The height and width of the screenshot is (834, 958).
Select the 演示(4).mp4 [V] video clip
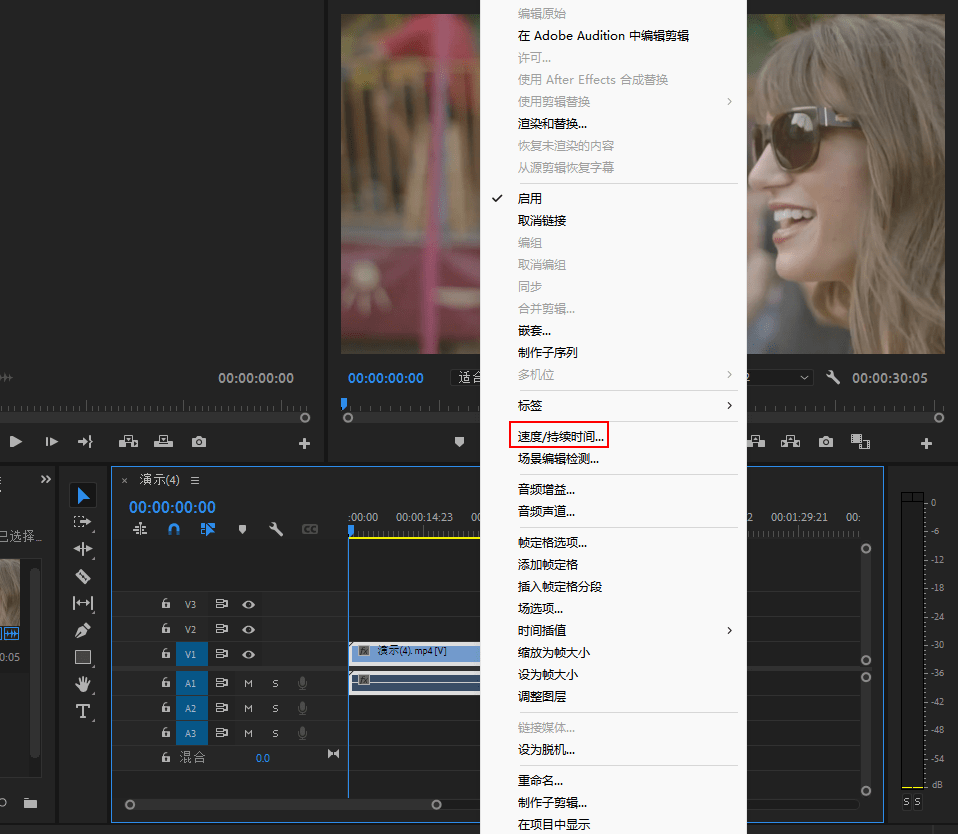pos(415,653)
